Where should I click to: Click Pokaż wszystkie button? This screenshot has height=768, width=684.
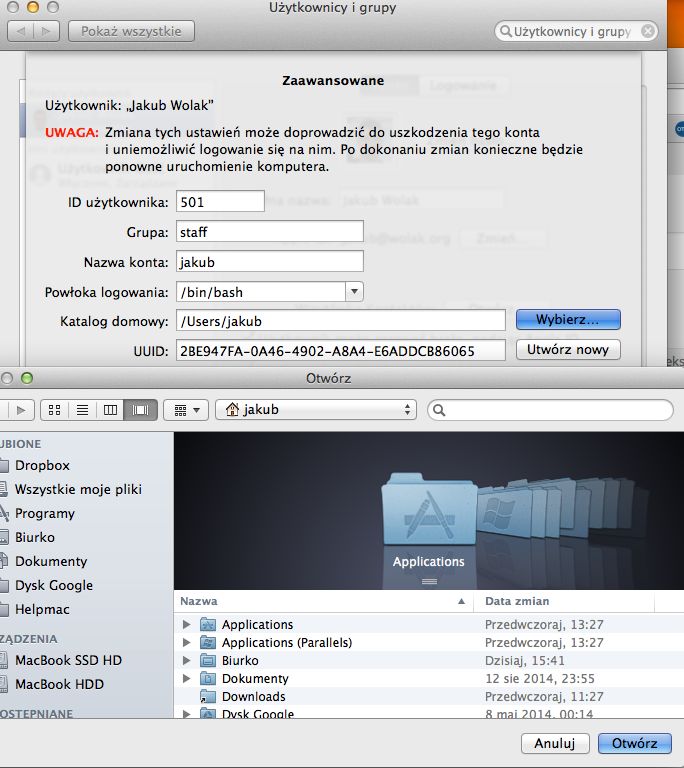pos(131,31)
